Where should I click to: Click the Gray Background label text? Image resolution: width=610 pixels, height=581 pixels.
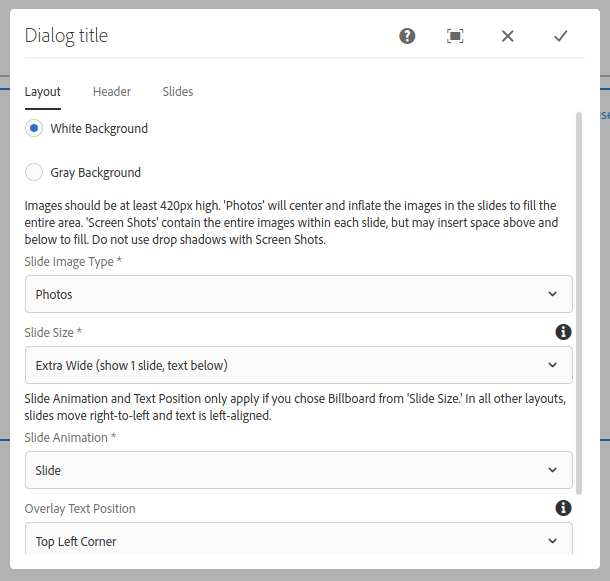pos(95,172)
